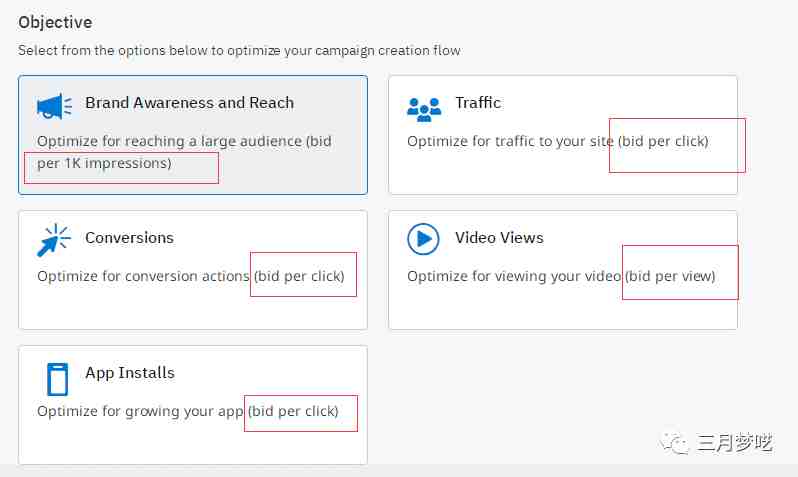Select the Brand Awareness and Reach title
This screenshot has height=477, width=798.
pos(189,102)
